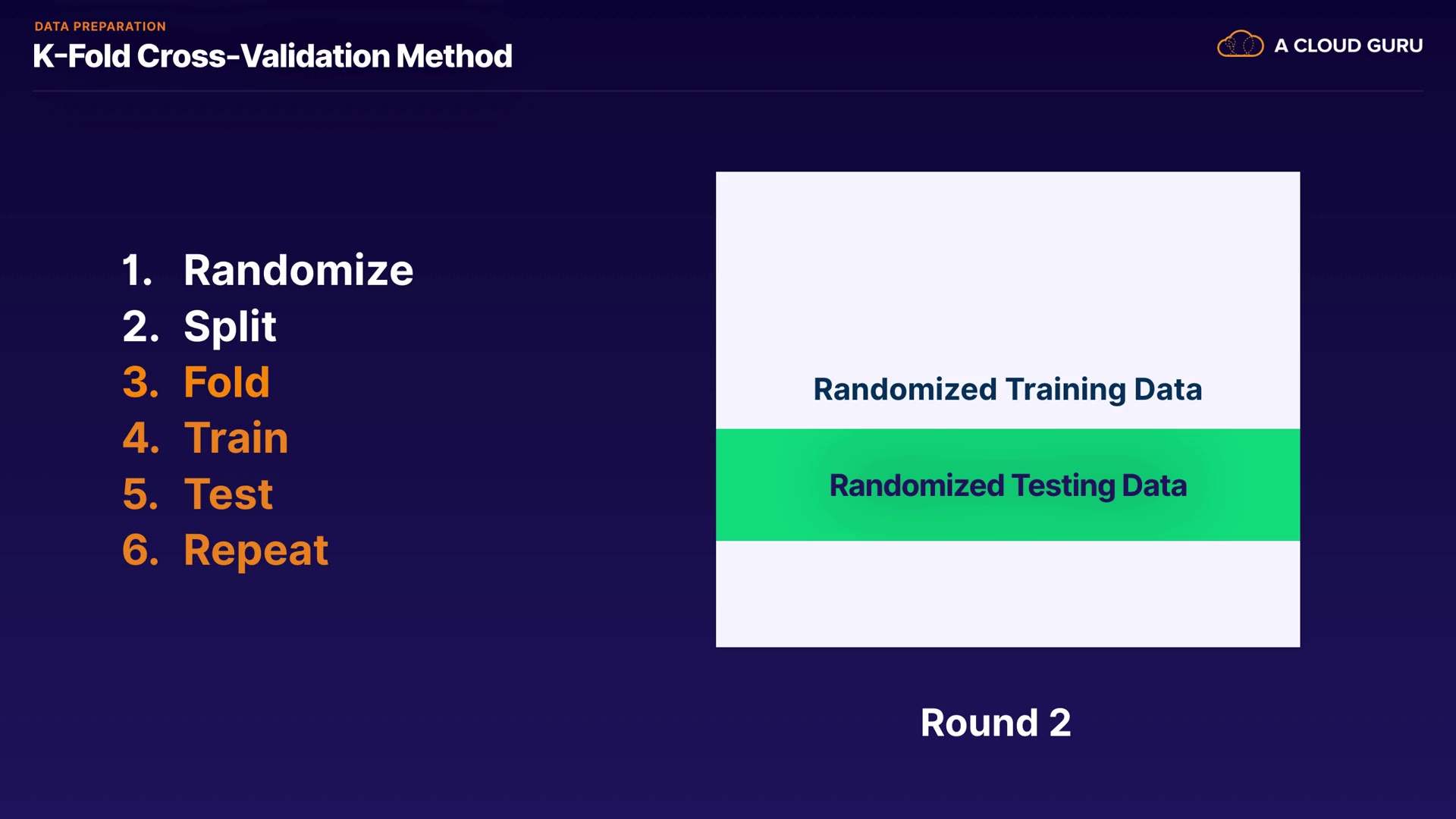Image resolution: width=1456 pixels, height=819 pixels.
Task: Click the A Cloud Guru cloud logo icon
Action: click(1240, 45)
